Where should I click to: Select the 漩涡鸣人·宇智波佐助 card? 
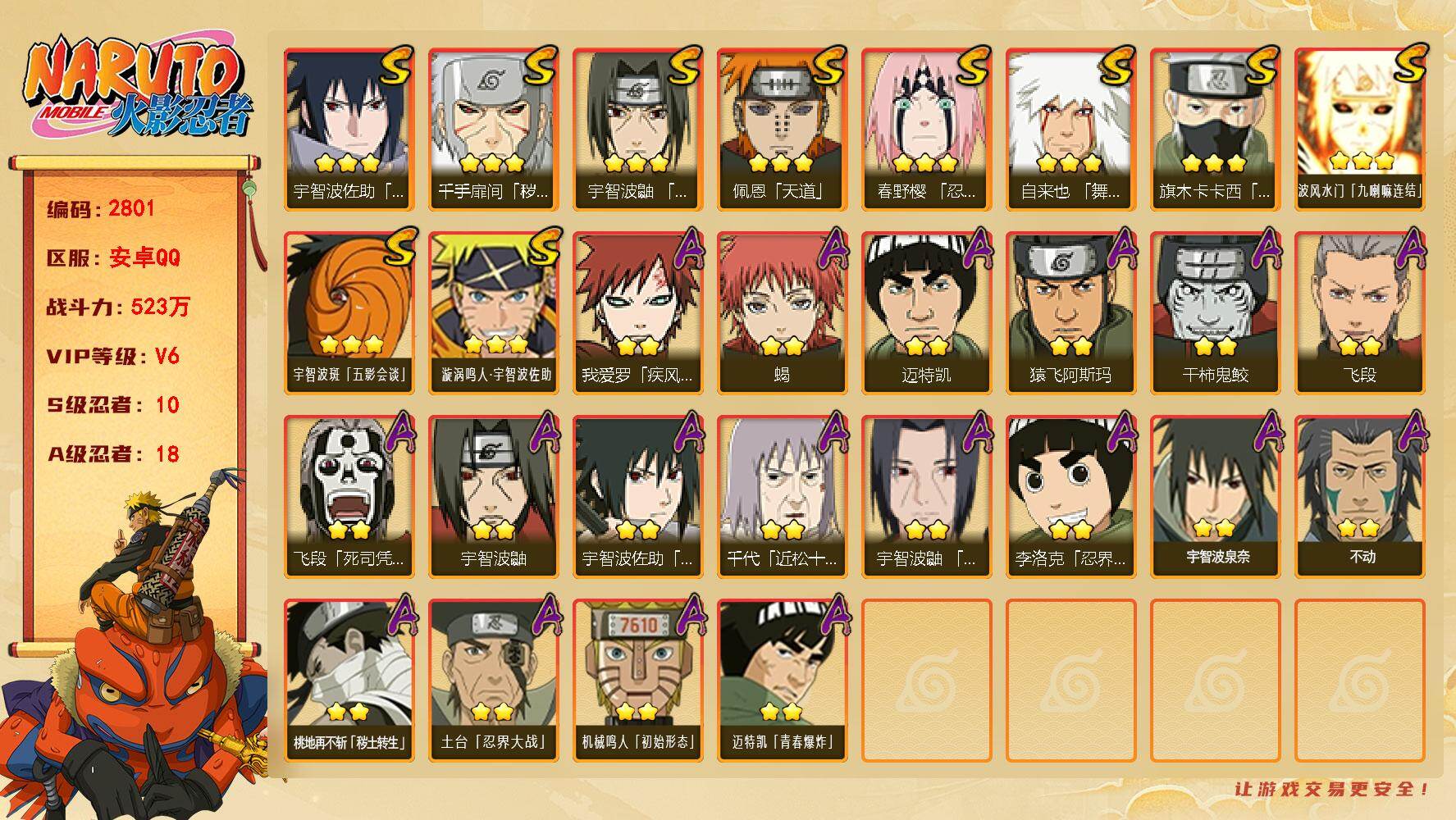coord(494,312)
